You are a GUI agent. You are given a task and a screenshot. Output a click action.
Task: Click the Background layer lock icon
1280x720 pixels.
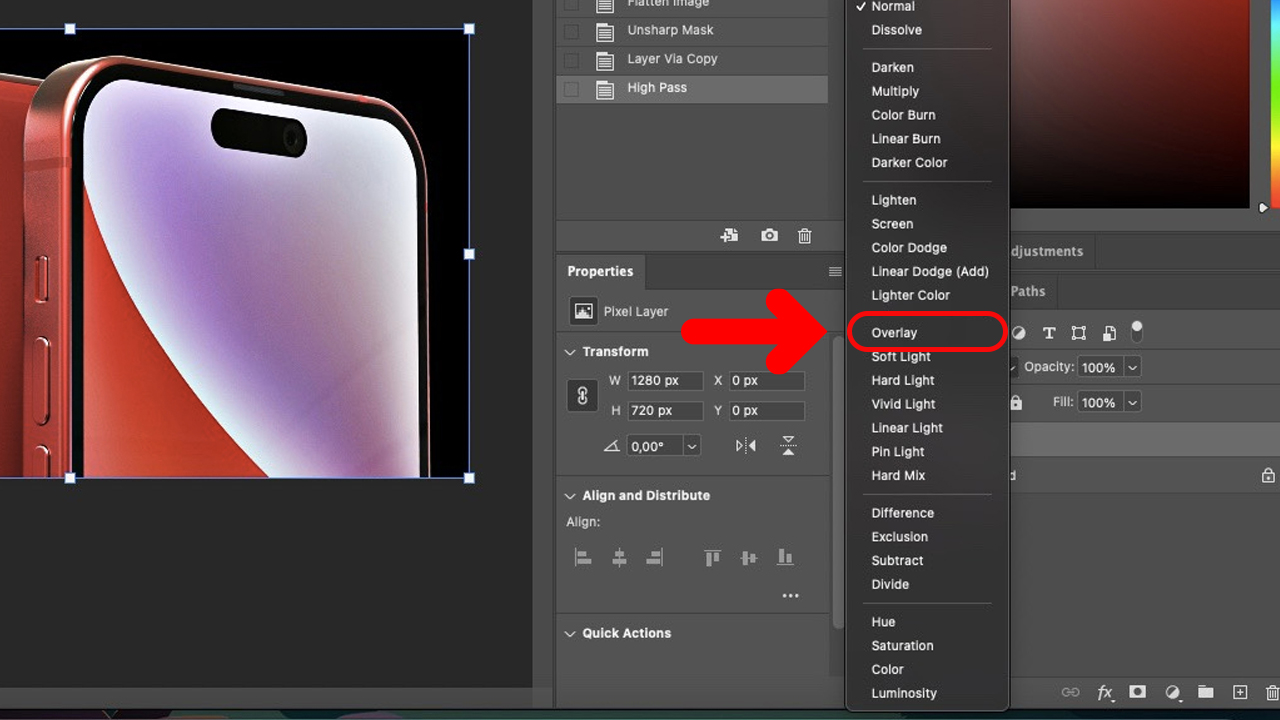click(x=1268, y=476)
